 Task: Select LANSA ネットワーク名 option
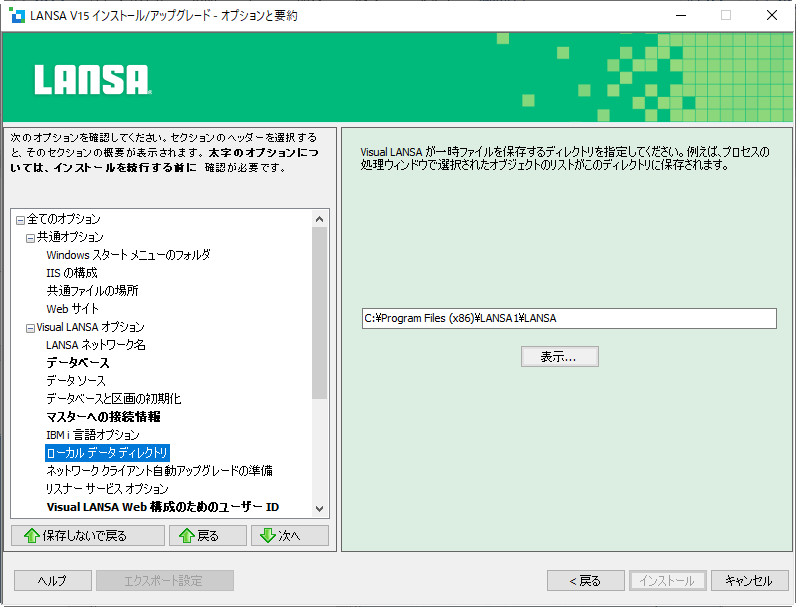coord(95,345)
